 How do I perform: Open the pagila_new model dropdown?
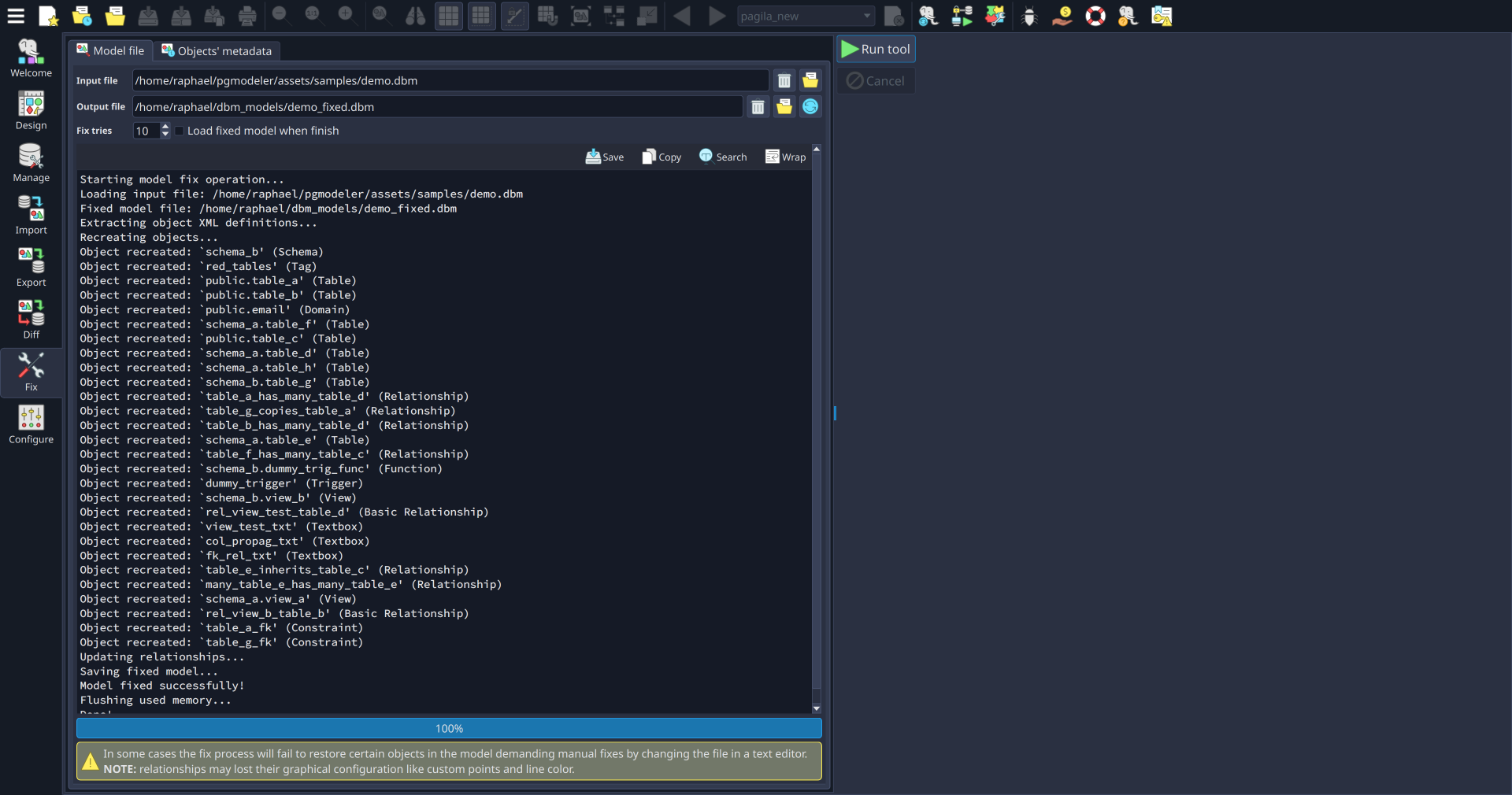point(805,16)
